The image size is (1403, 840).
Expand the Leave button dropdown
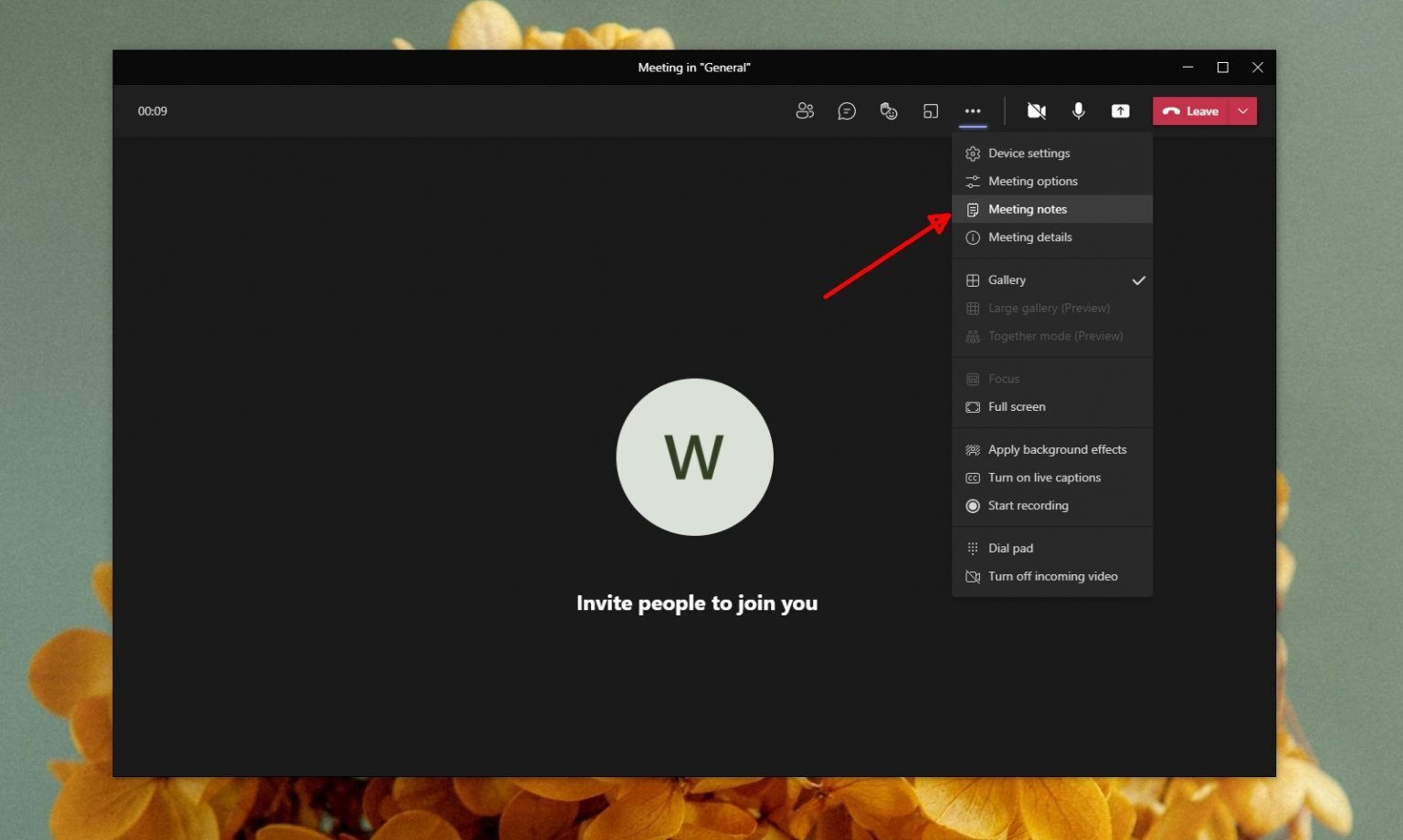click(x=1242, y=110)
